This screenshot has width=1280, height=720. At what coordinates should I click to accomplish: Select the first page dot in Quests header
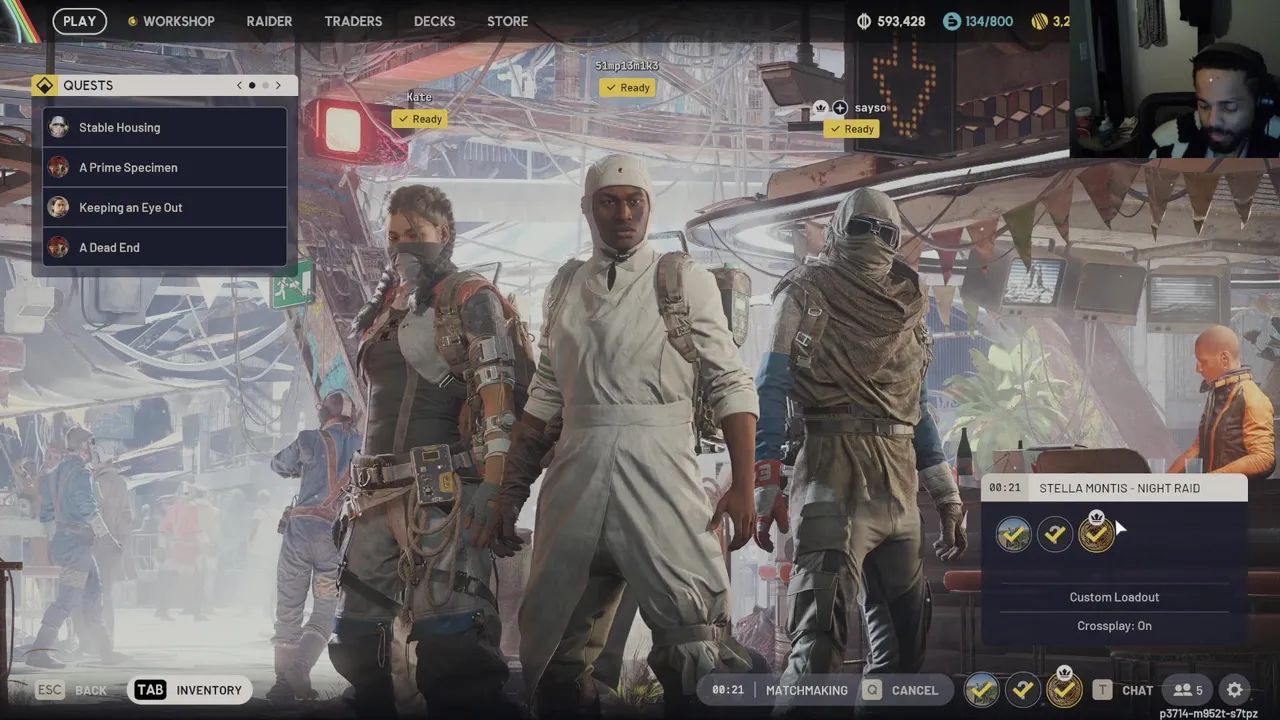(252, 85)
